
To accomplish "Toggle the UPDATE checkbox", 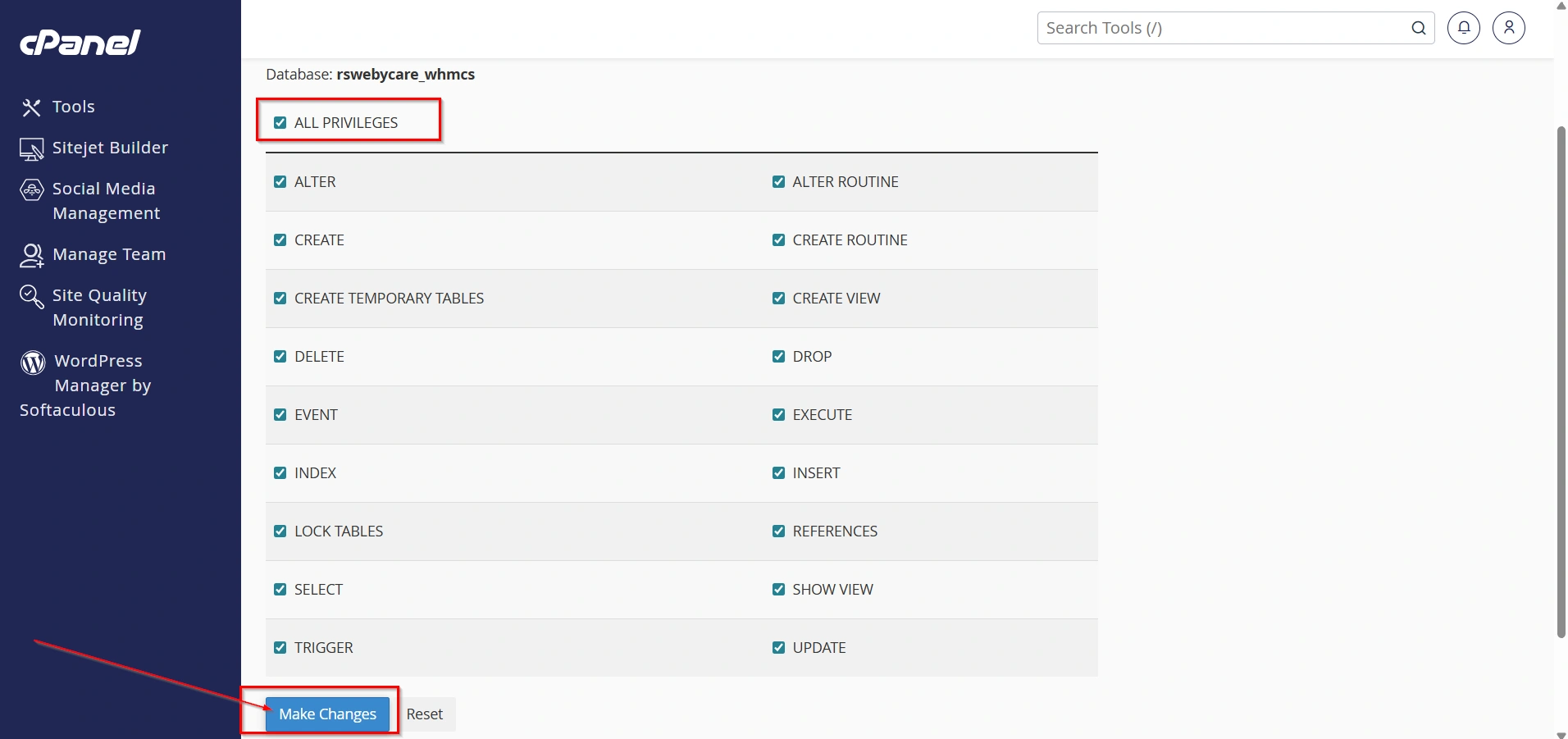I will click(x=778, y=648).
